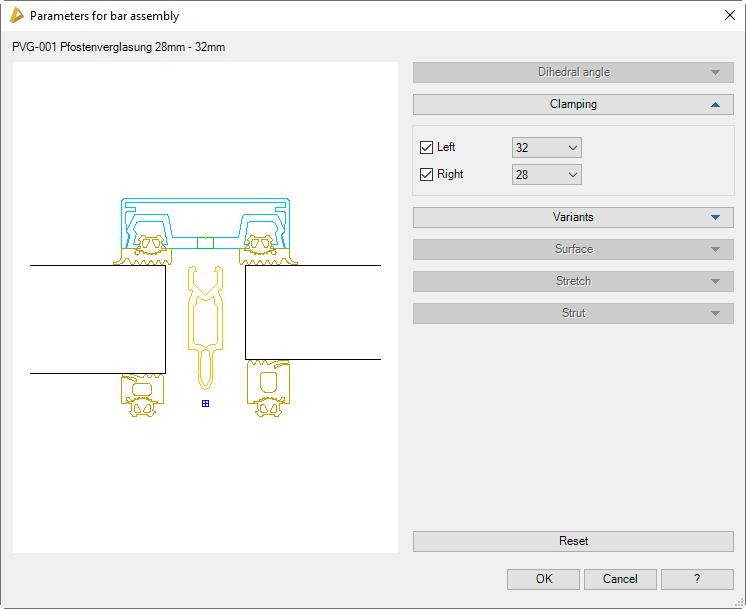746x609 pixels.
Task: Close the bar assembly parameters dialog
Action: tap(729, 16)
